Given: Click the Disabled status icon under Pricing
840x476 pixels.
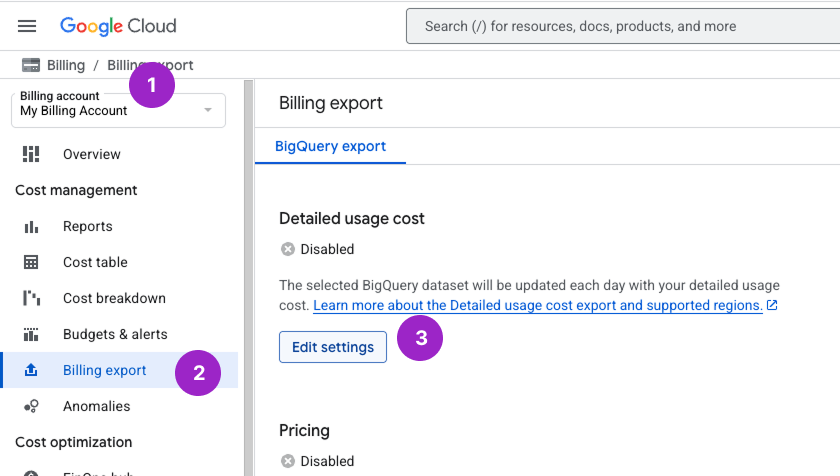Looking at the screenshot, I should pyautogui.click(x=288, y=461).
